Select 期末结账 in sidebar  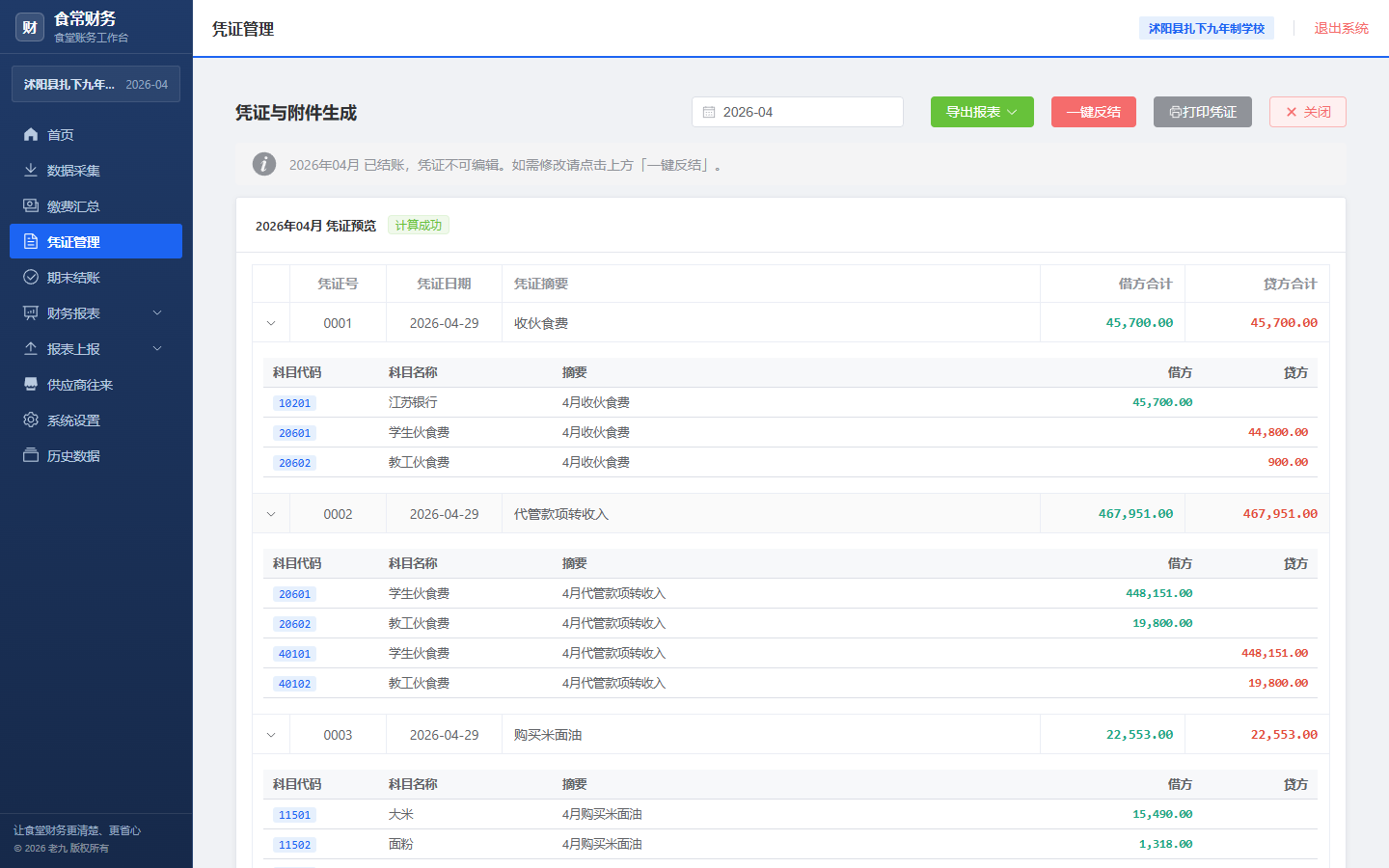click(x=95, y=277)
